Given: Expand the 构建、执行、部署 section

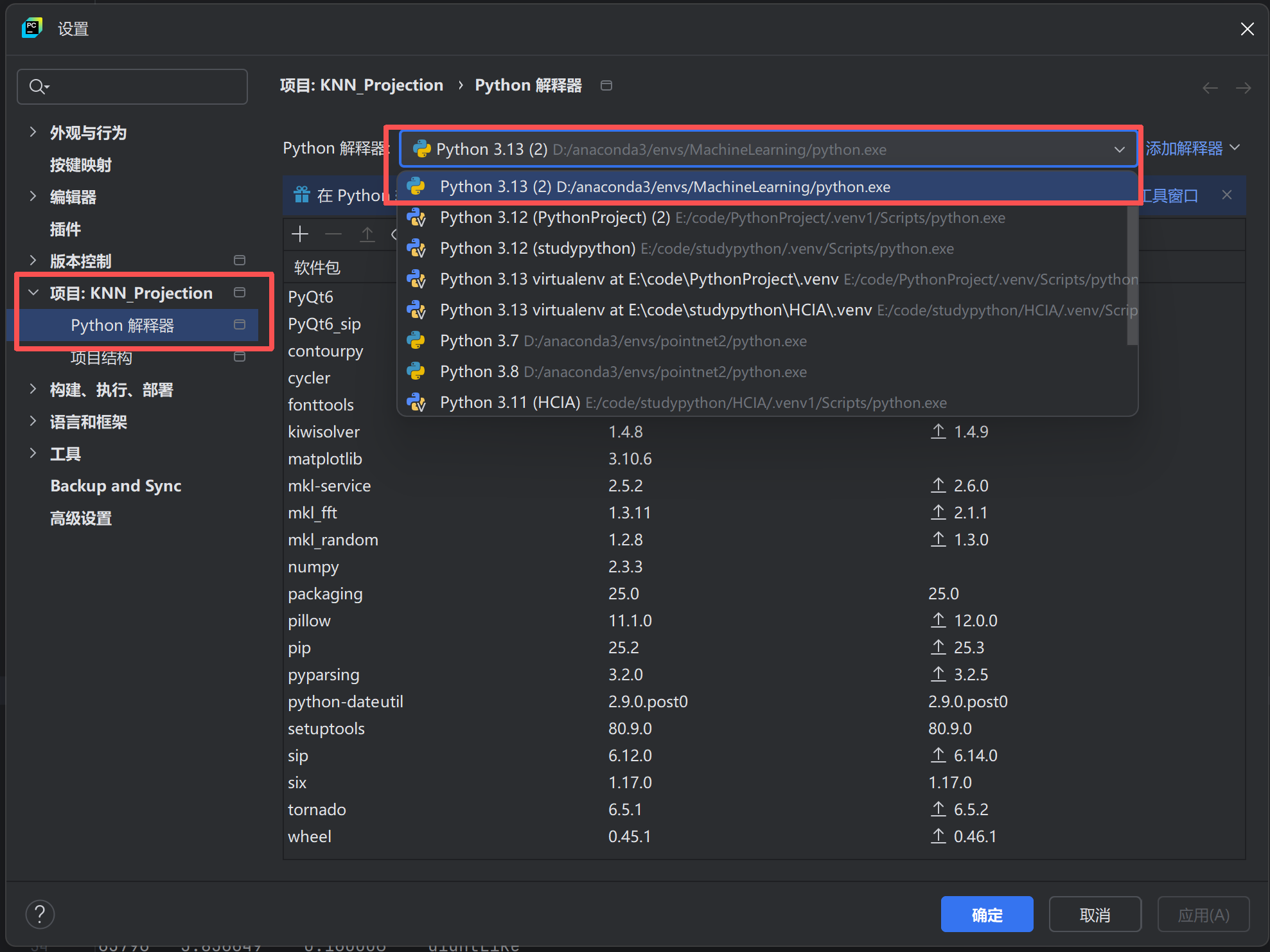Looking at the screenshot, I should [x=33, y=389].
